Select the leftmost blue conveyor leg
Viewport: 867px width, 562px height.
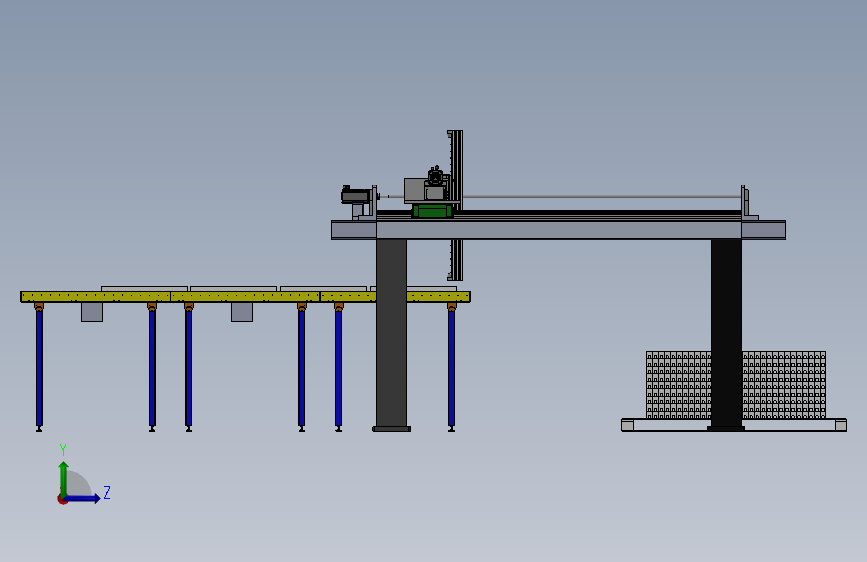[x=39, y=367]
